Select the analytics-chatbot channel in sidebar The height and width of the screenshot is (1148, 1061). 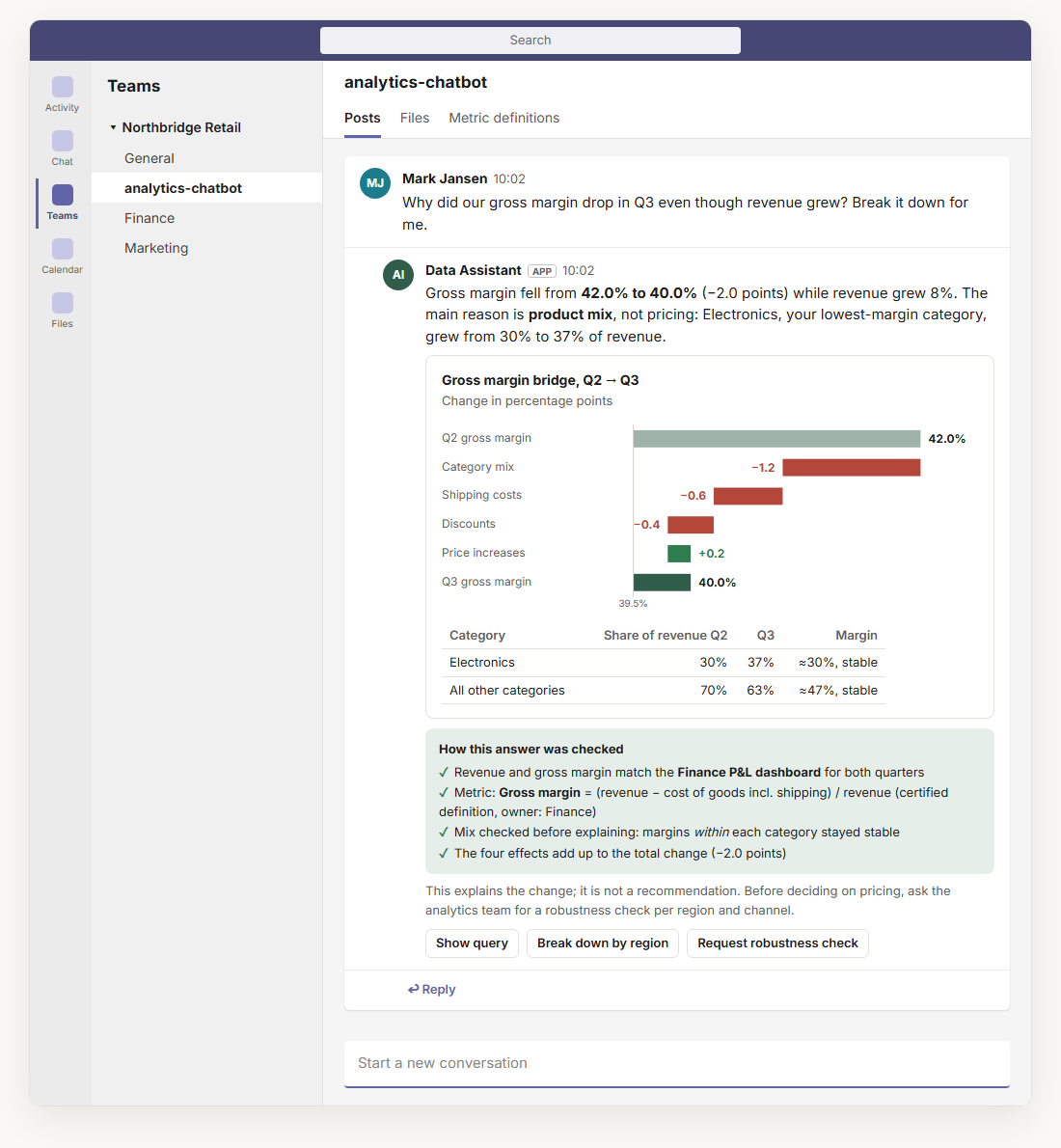206,188
